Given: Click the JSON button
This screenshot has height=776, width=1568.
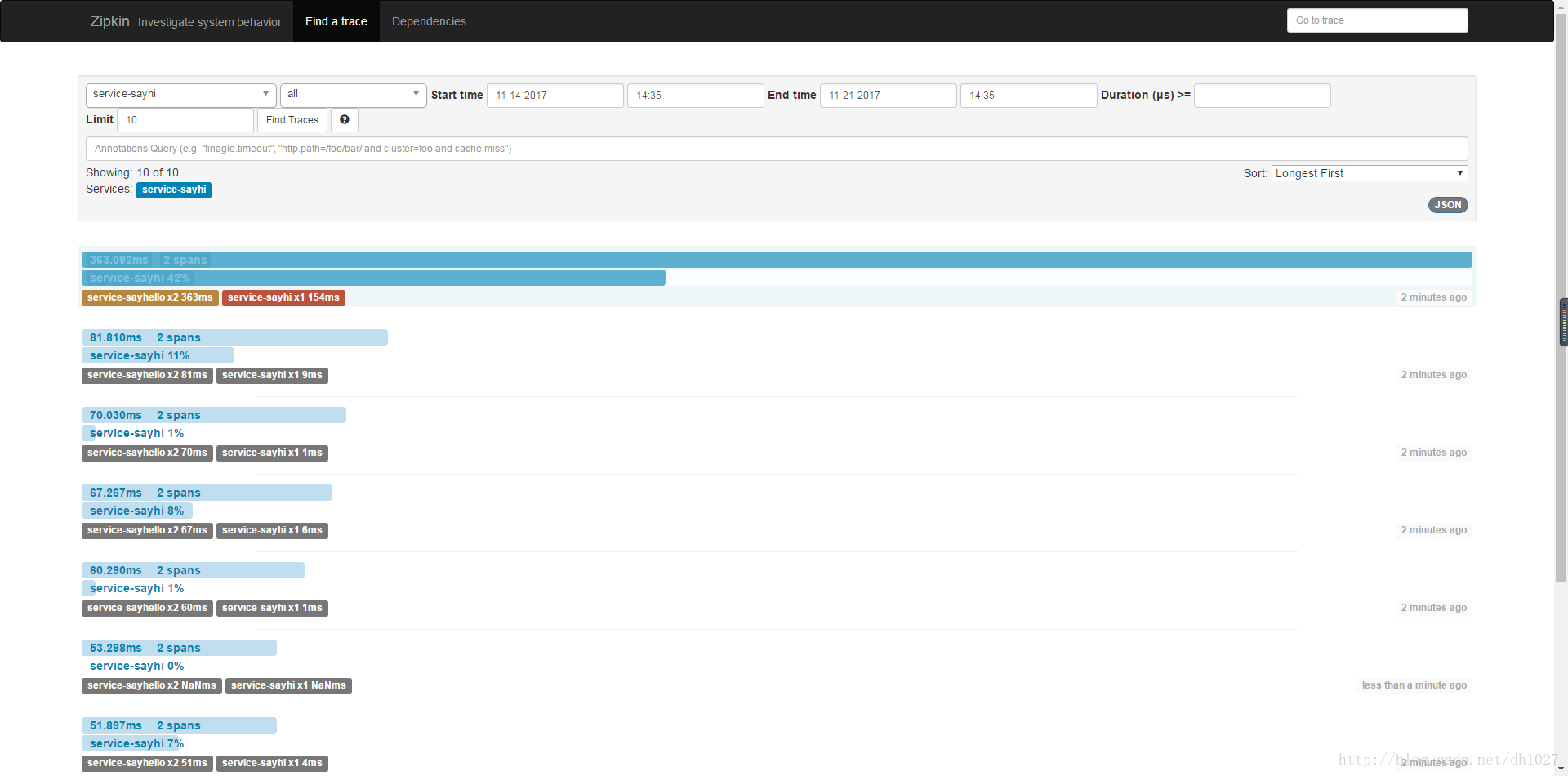Looking at the screenshot, I should click(1448, 205).
